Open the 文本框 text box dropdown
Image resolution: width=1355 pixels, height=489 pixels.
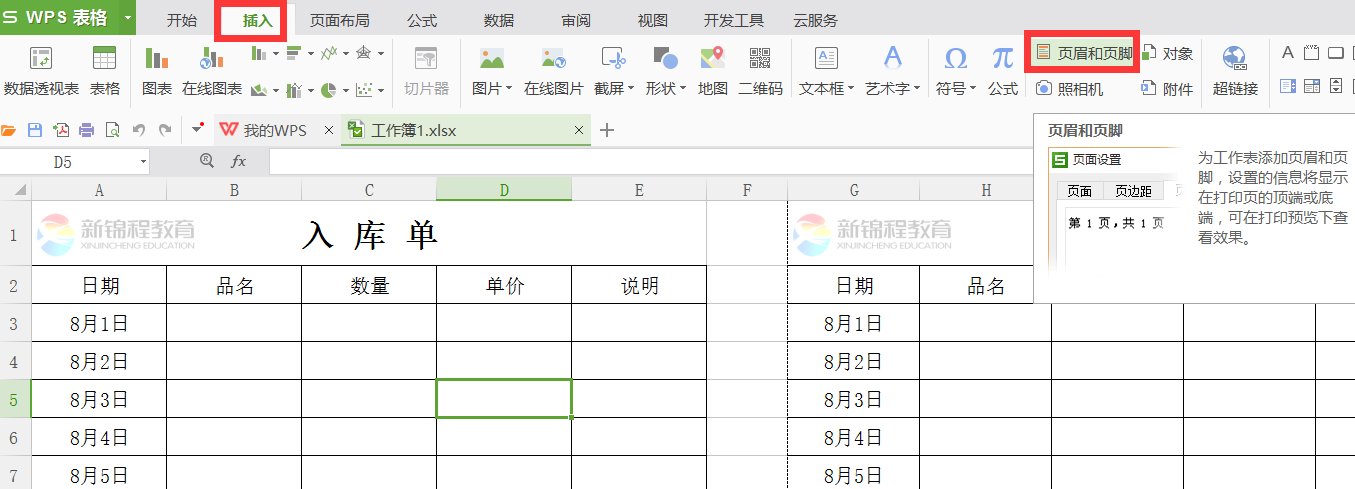tap(851, 89)
